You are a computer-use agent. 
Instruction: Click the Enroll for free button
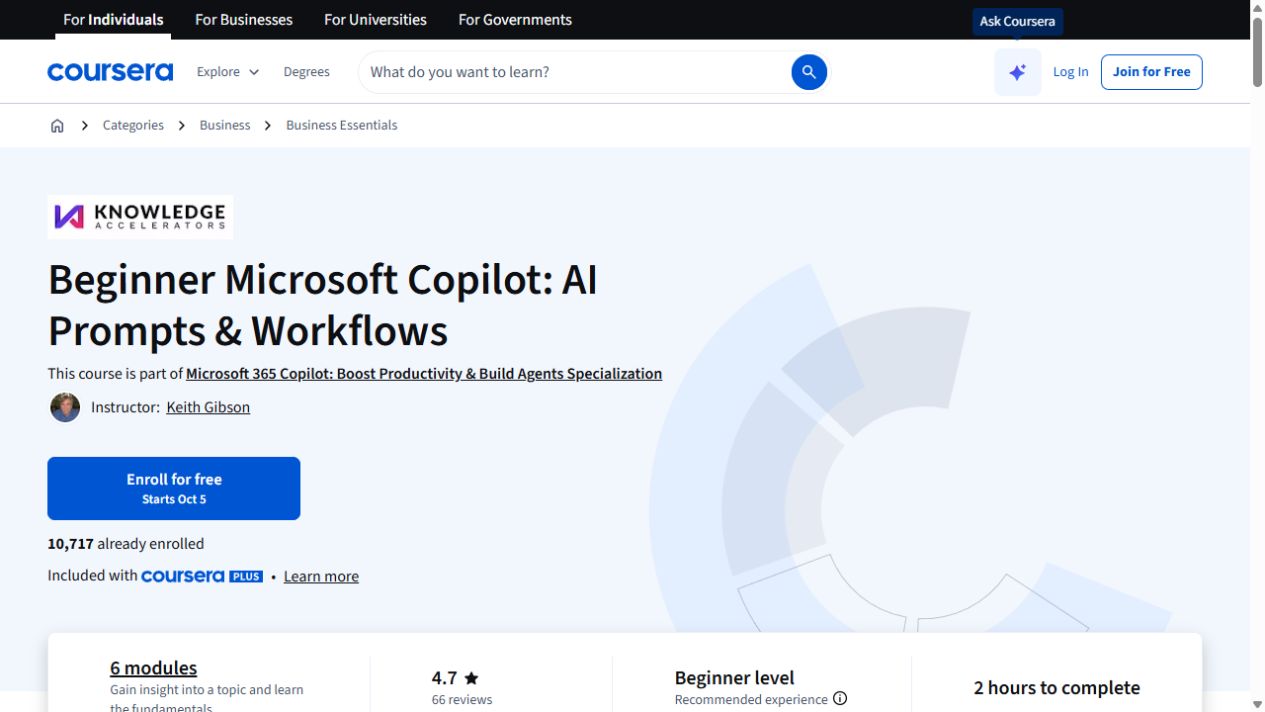[174, 488]
